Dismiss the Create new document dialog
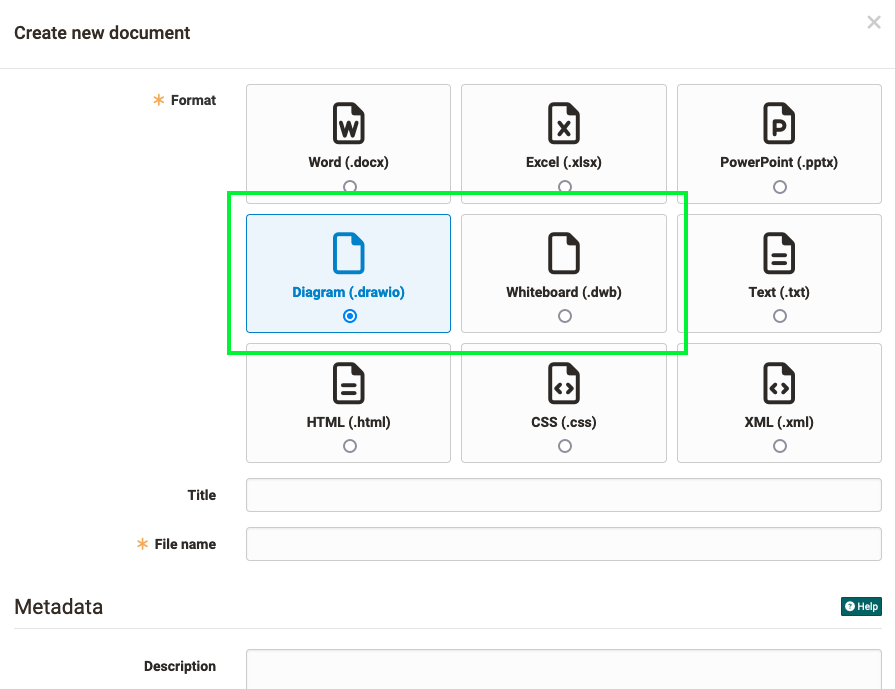The image size is (895, 689). 875,22
